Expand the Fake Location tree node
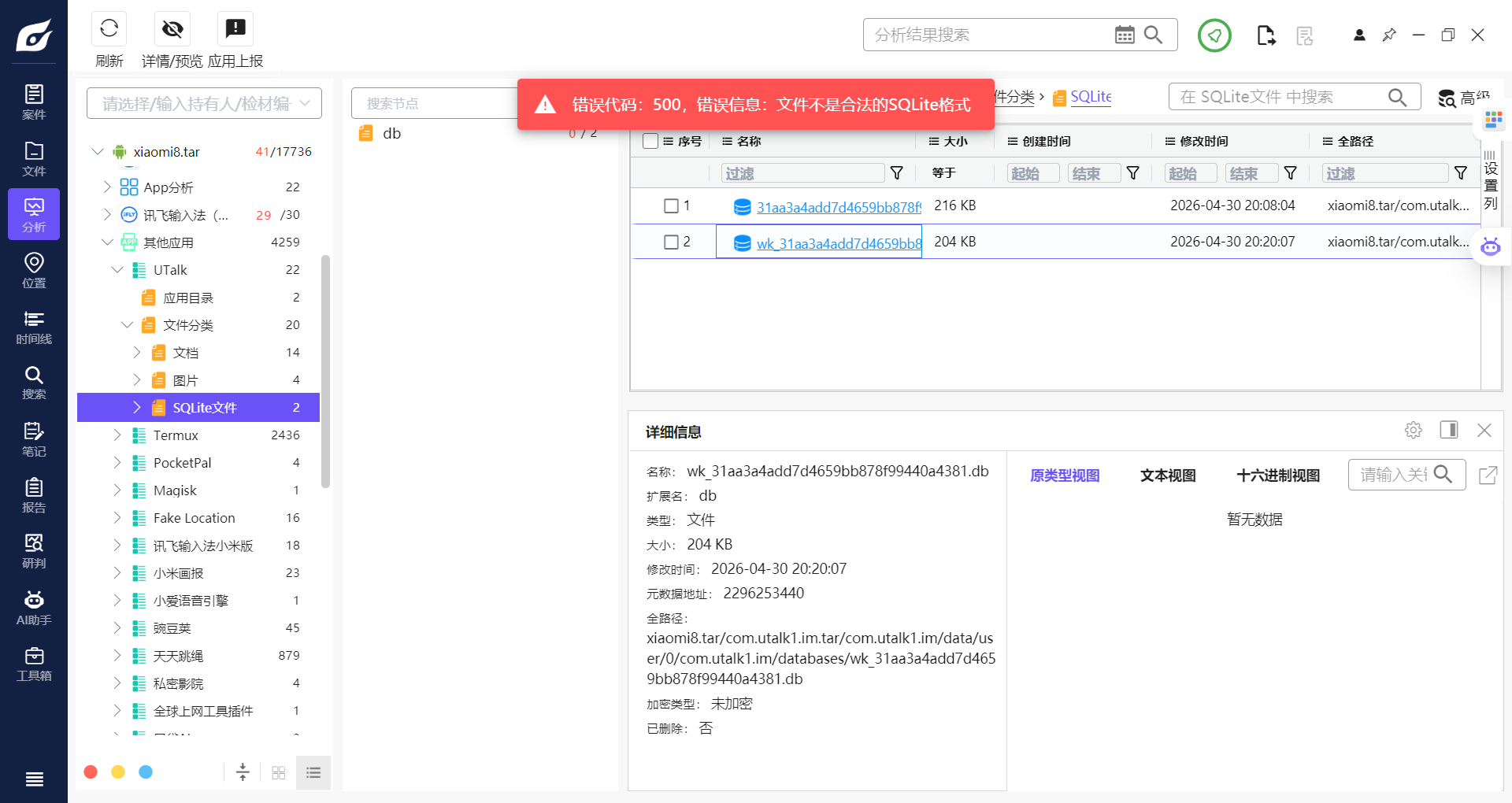This screenshot has width=1512, height=803. (117, 517)
